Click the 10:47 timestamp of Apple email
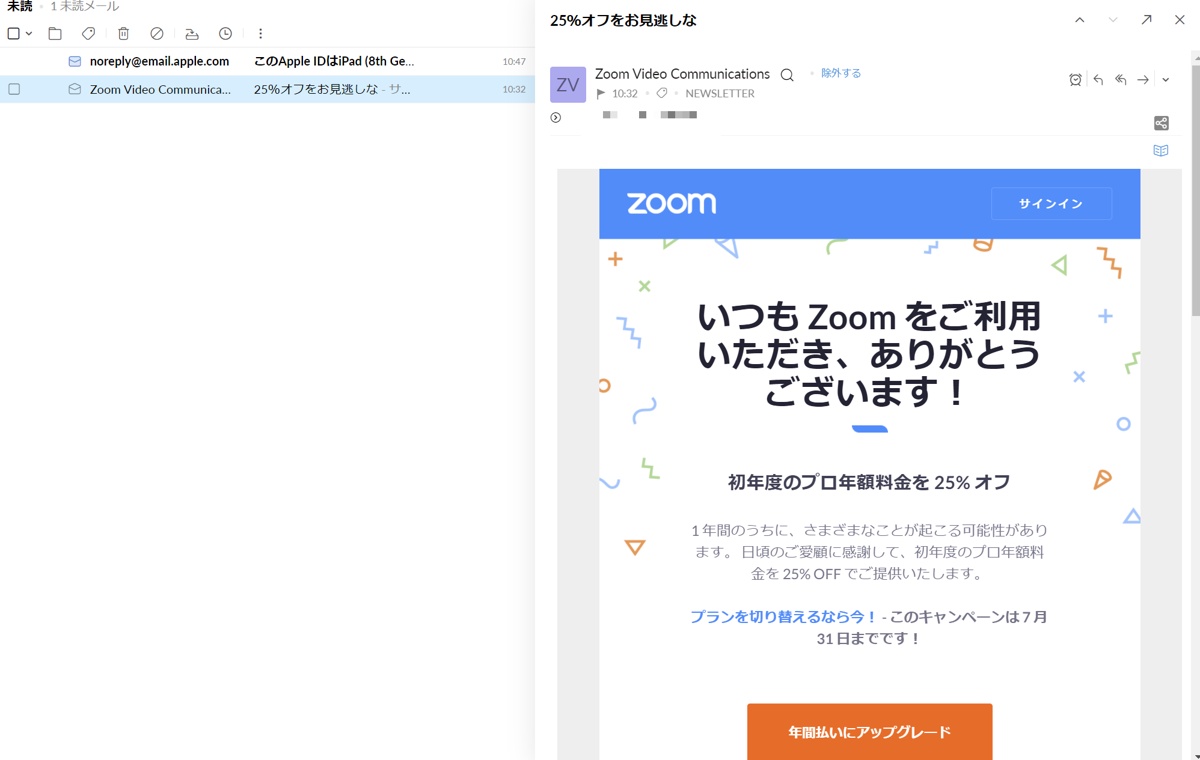 pyautogui.click(x=514, y=61)
